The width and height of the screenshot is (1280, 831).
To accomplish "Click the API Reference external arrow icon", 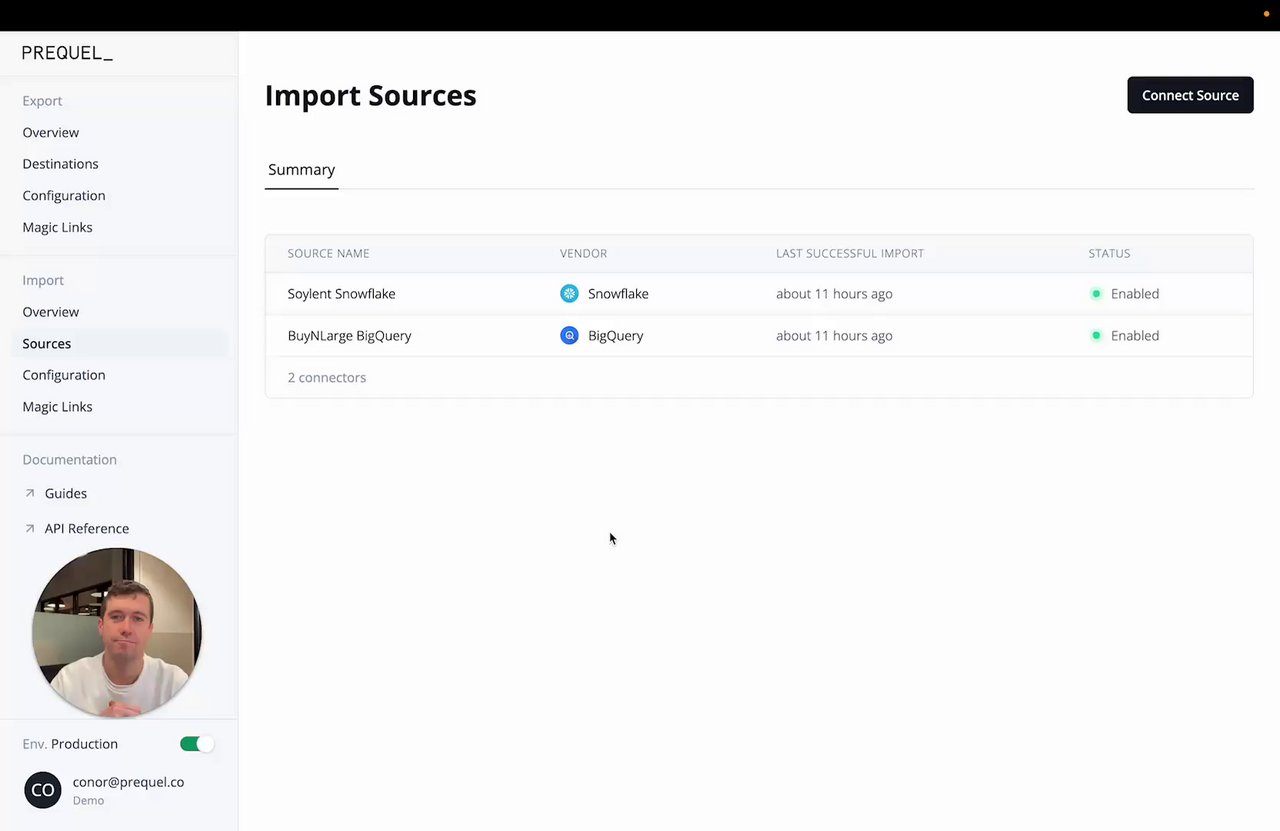I will (x=30, y=528).
